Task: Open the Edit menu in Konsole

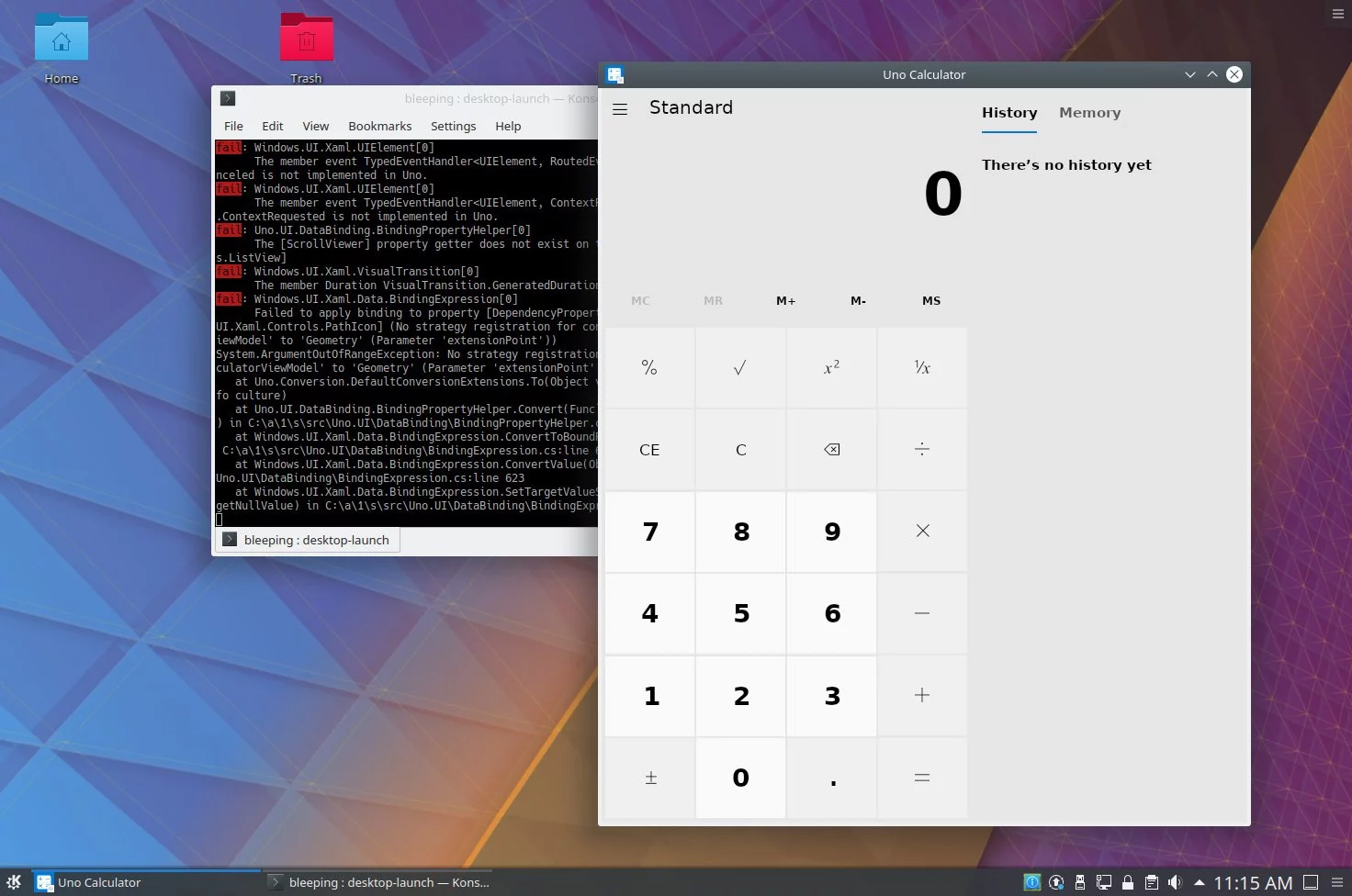Action: tap(272, 126)
